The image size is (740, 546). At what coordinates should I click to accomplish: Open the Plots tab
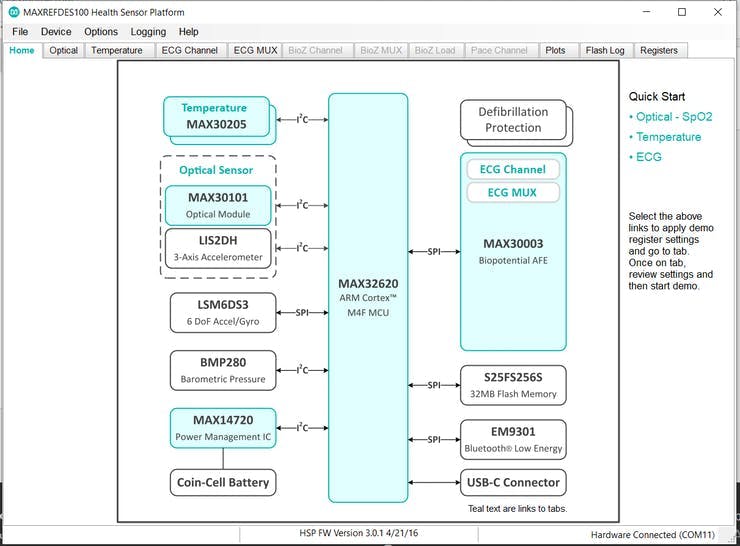click(x=555, y=50)
